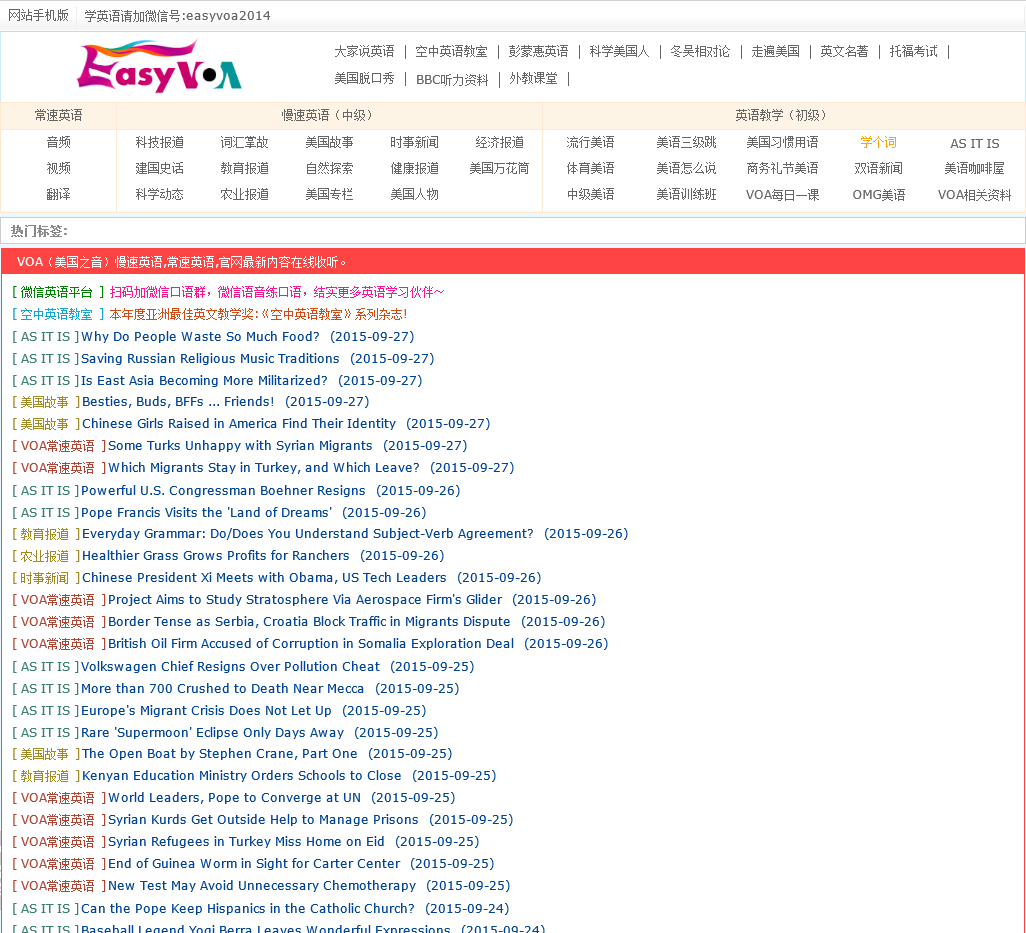Open 建国史话 category
The height and width of the screenshot is (933, 1026).
(160, 168)
